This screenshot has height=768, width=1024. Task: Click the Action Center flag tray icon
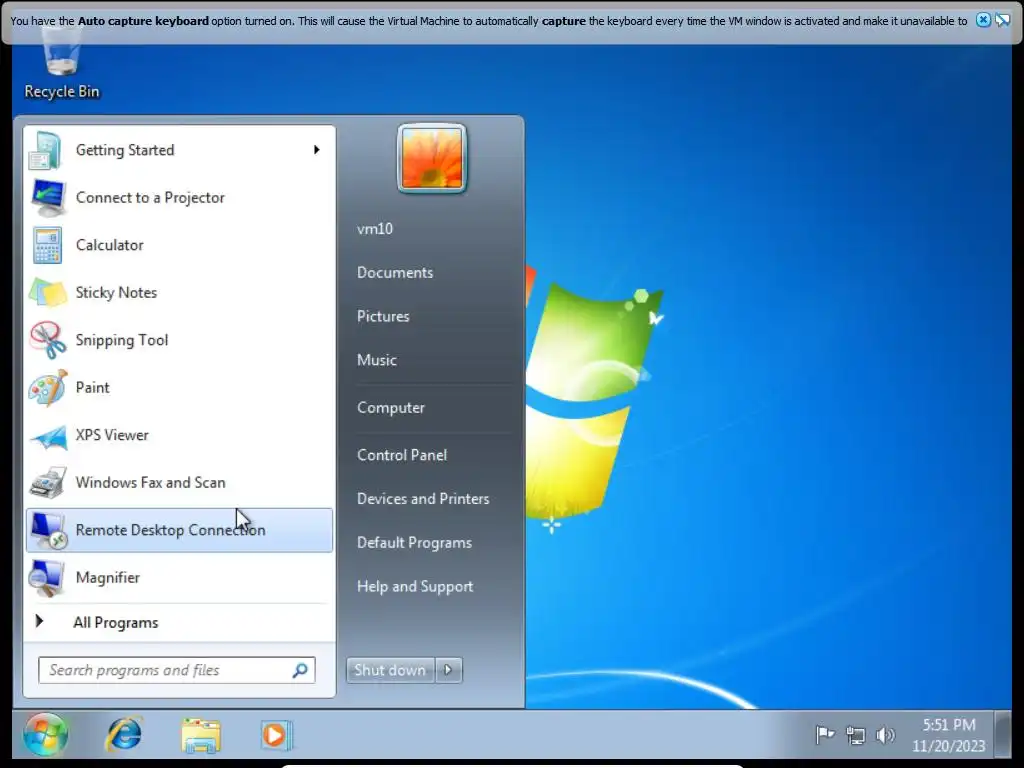click(825, 735)
